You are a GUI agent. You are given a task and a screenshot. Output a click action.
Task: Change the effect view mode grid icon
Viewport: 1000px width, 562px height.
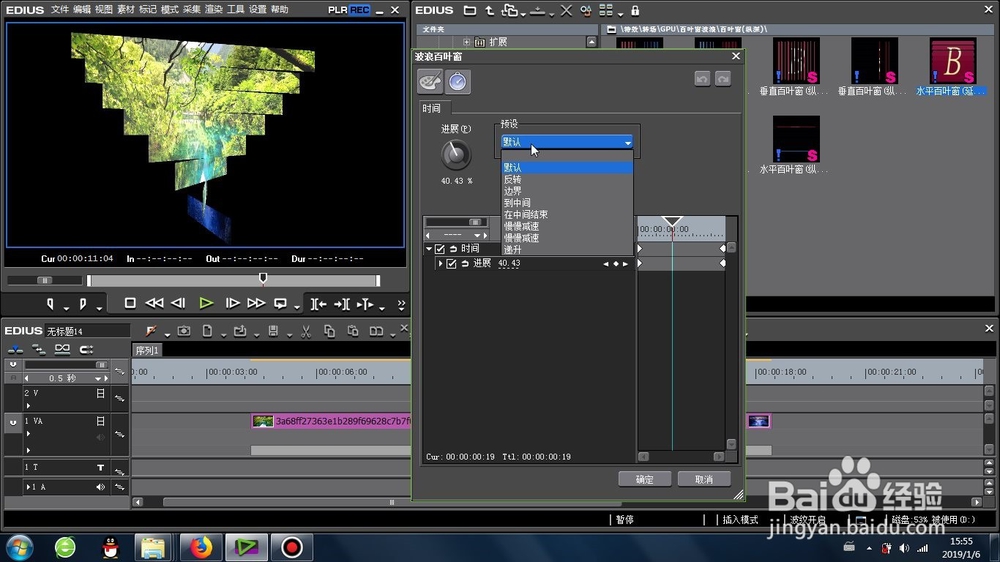tap(606, 10)
